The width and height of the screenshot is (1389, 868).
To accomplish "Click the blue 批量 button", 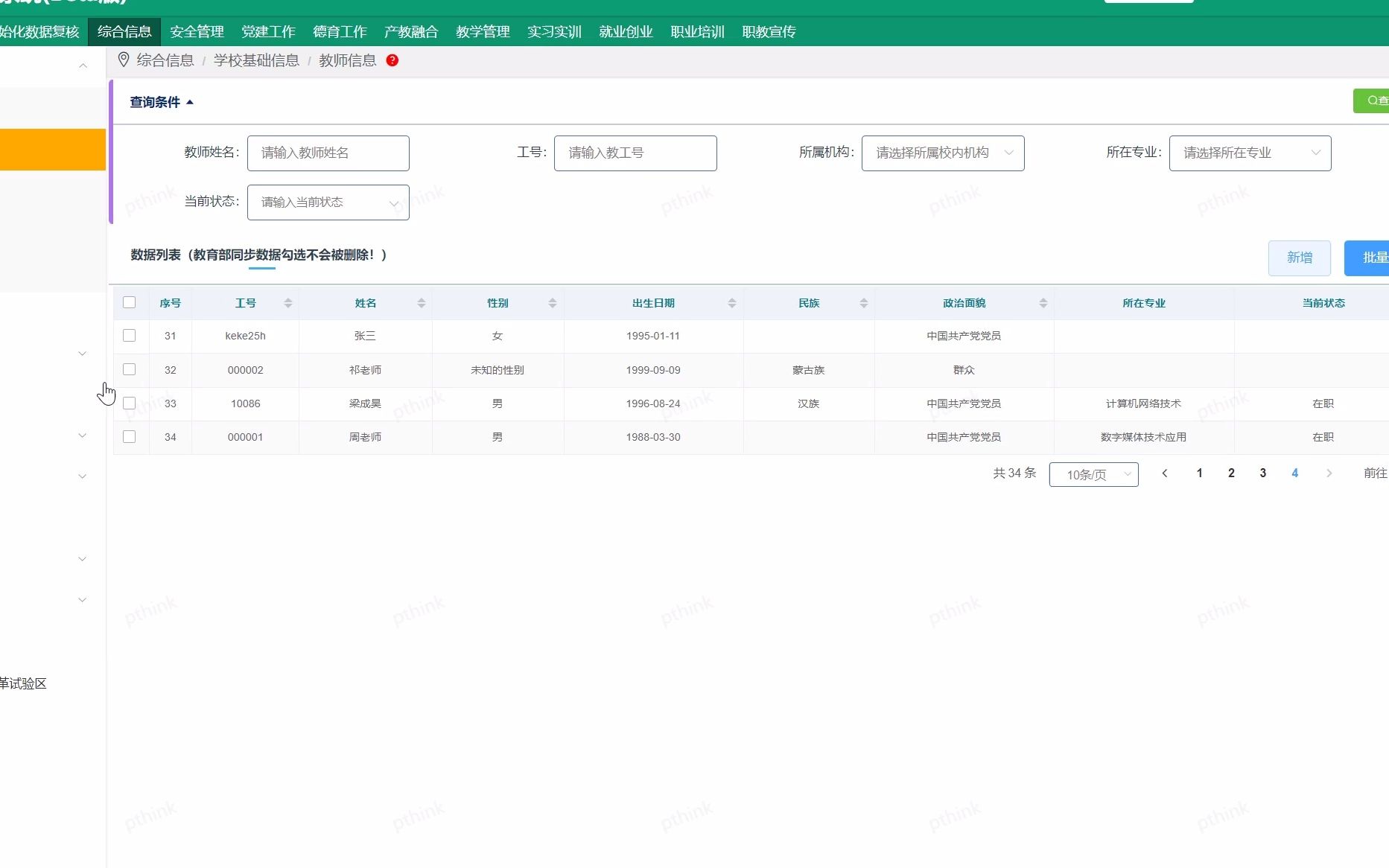I will (1367, 258).
